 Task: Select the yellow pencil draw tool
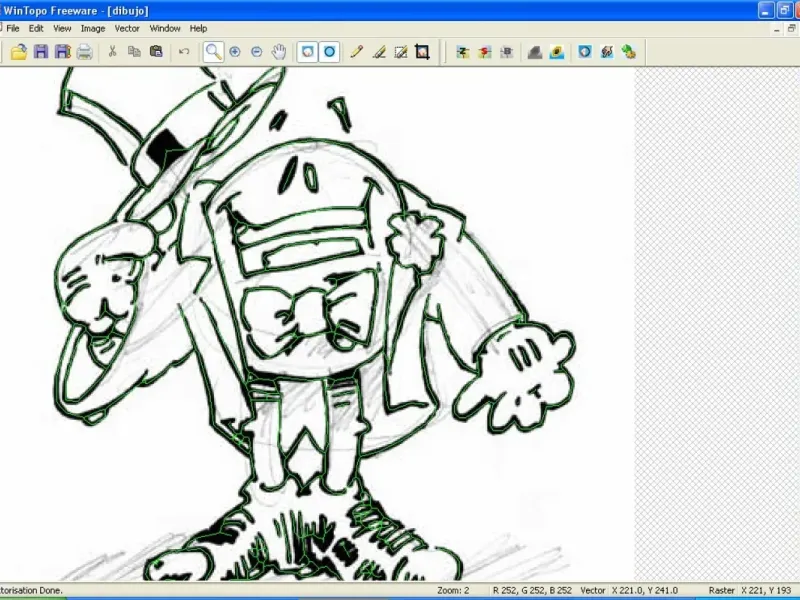(357, 52)
